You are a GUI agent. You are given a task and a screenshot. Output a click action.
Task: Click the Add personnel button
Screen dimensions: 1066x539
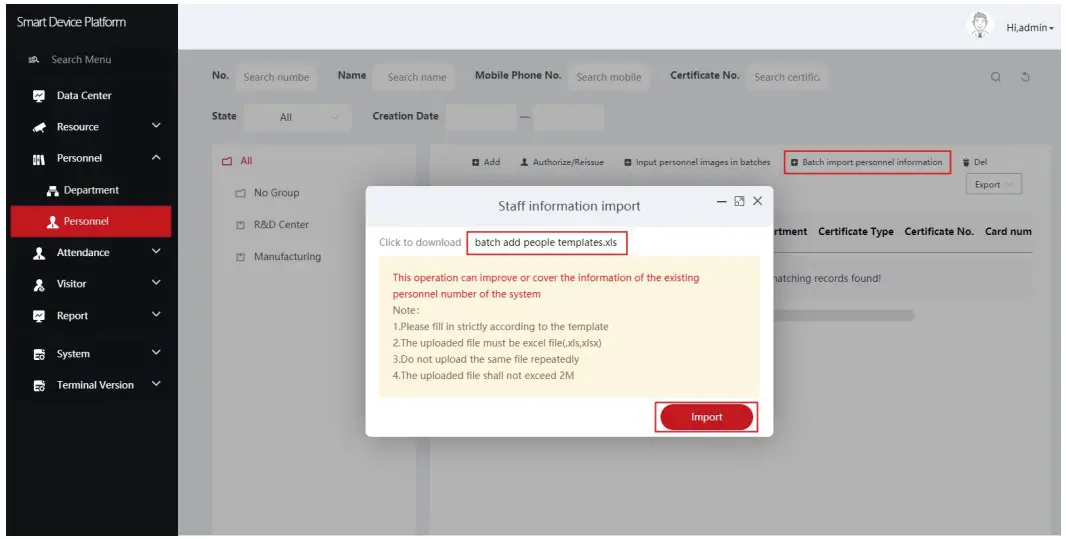(x=486, y=162)
